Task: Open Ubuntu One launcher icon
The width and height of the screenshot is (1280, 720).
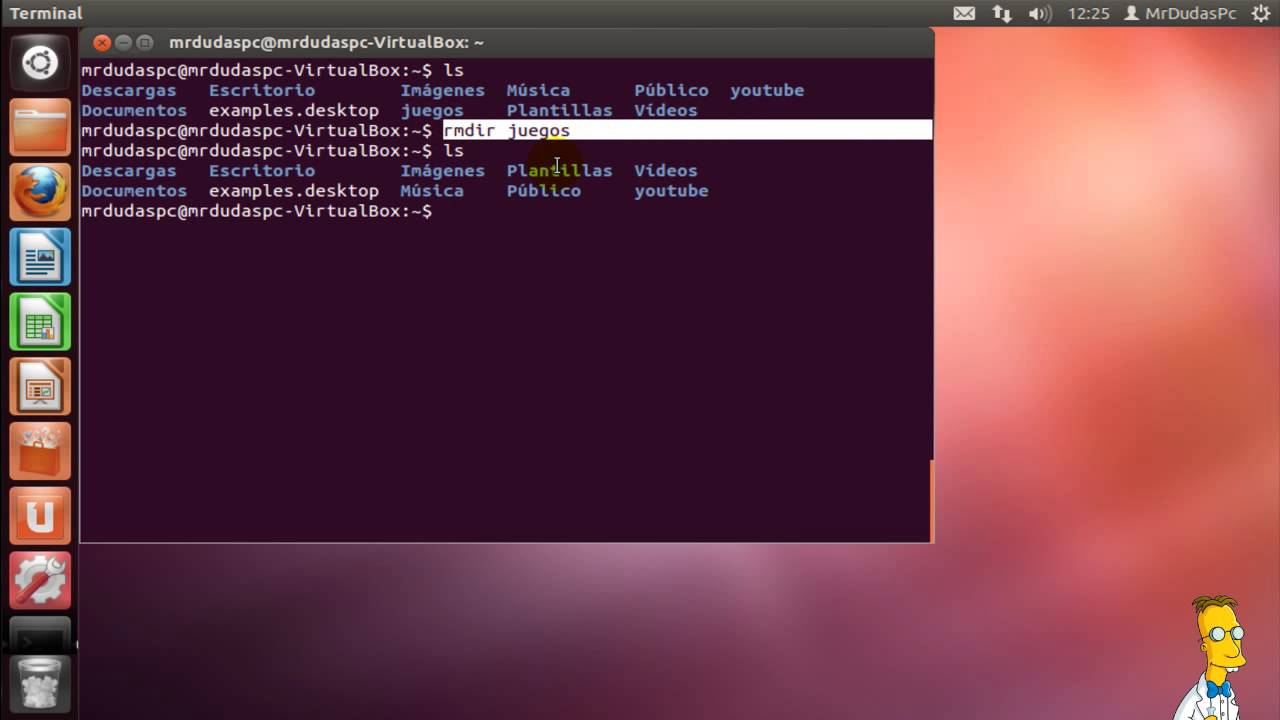Action: pos(40,516)
